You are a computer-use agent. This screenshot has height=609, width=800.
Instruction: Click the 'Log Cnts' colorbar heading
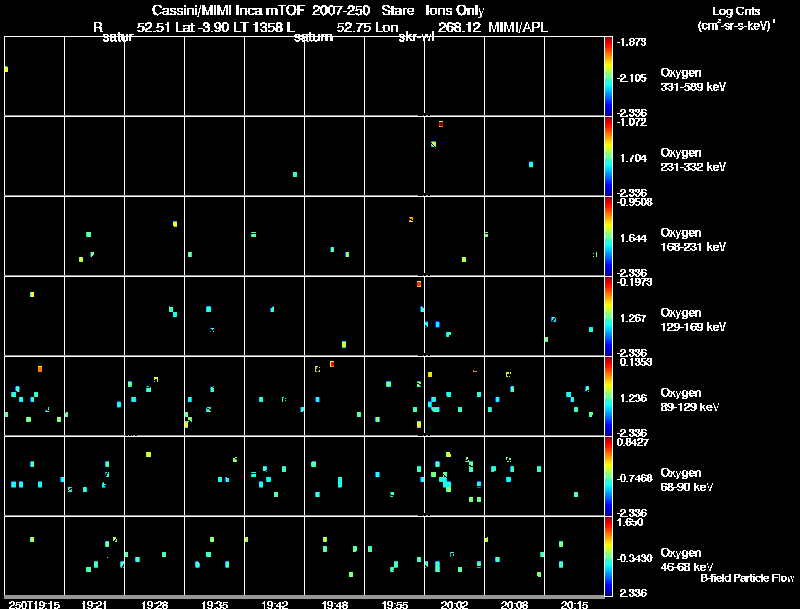[736, 11]
